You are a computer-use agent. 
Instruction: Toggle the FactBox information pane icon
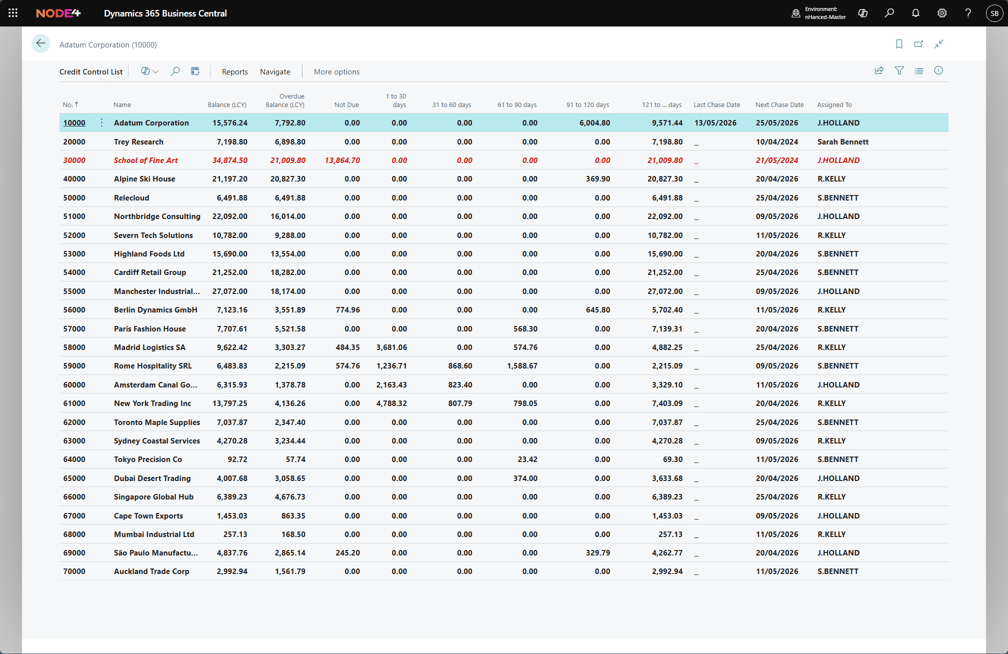click(939, 71)
